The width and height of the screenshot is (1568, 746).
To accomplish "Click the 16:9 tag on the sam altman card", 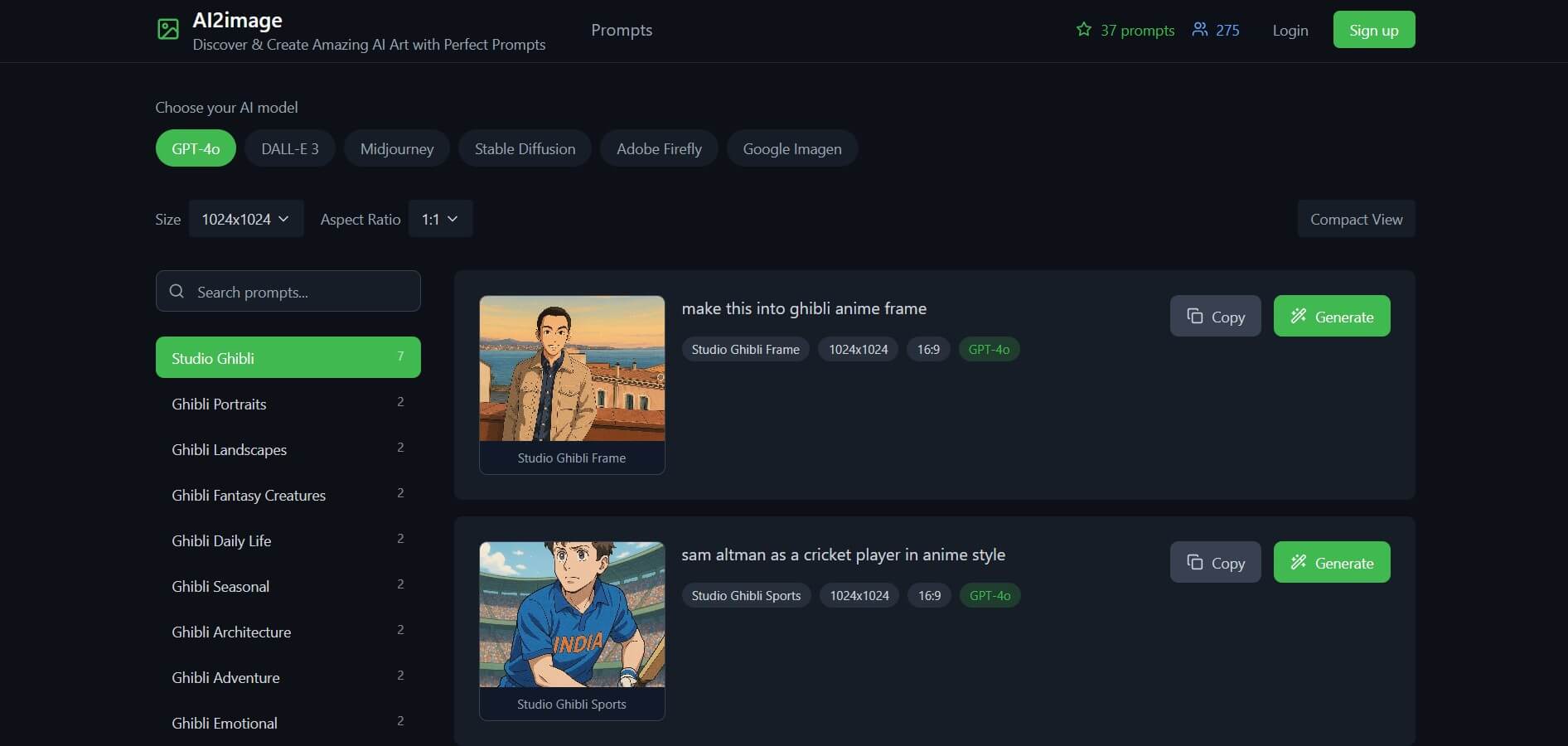I will click(x=930, y=595).
